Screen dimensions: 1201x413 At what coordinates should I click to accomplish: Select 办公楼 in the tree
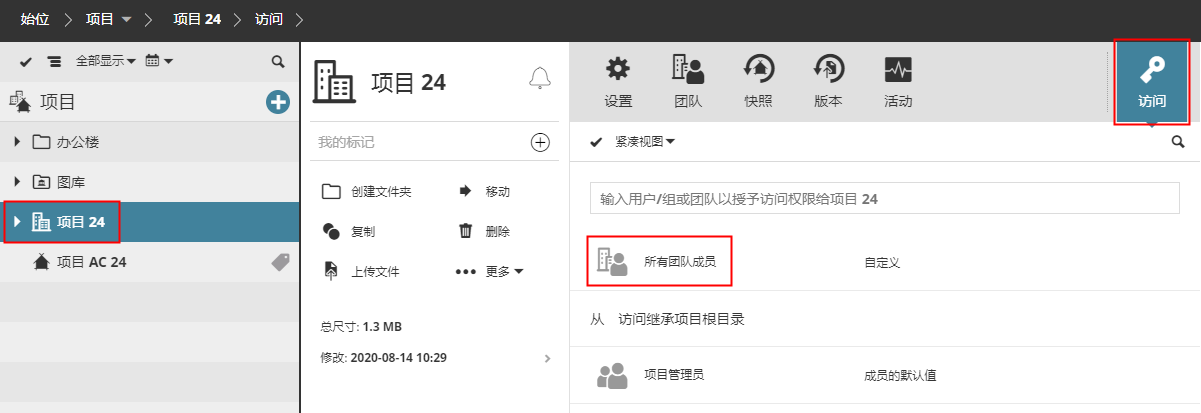tap(78, 142)
